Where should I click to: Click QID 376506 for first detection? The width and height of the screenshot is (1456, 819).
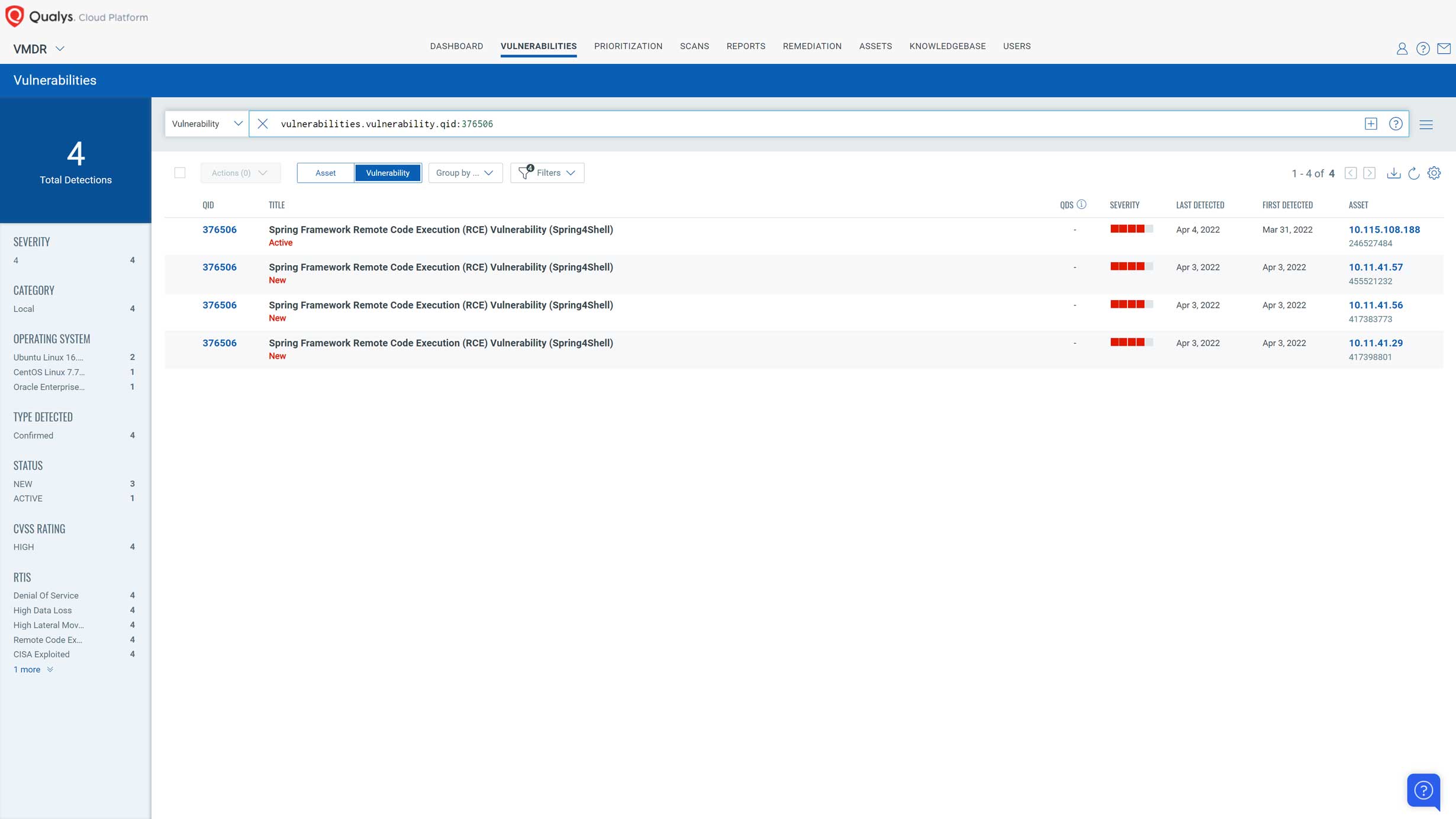coord(219,230)
